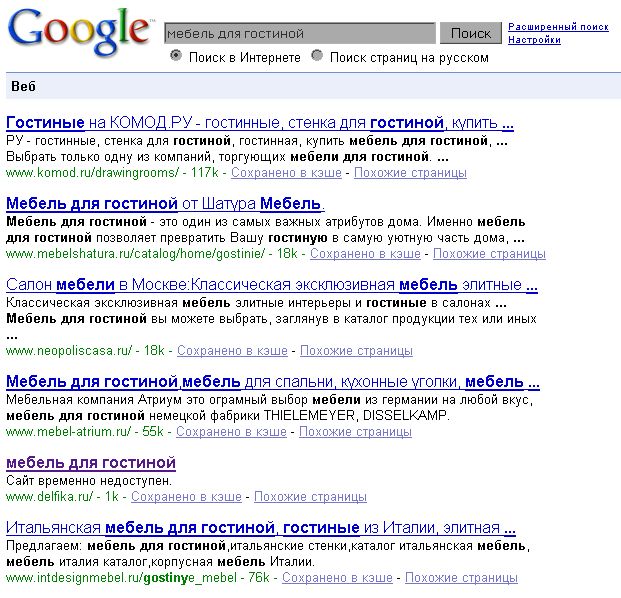Open result 'Итальянская мебель для гостиной'
Image resolution: width=621 pixels, height=598 pixels.
261,528
